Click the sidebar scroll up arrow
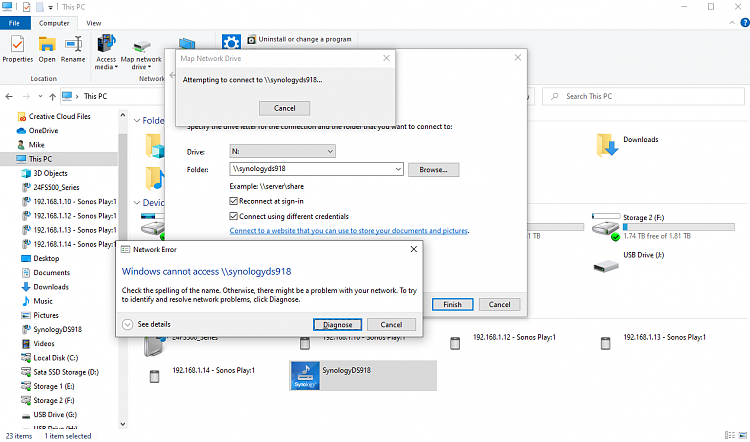The image size is (750, 442). click(x=122, y=115)
